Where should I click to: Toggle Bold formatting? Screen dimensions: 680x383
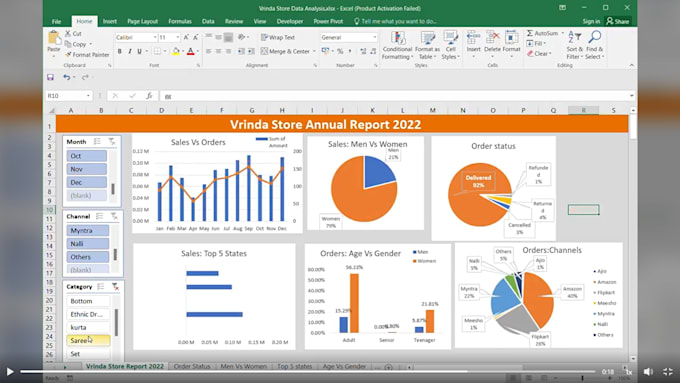120,51
